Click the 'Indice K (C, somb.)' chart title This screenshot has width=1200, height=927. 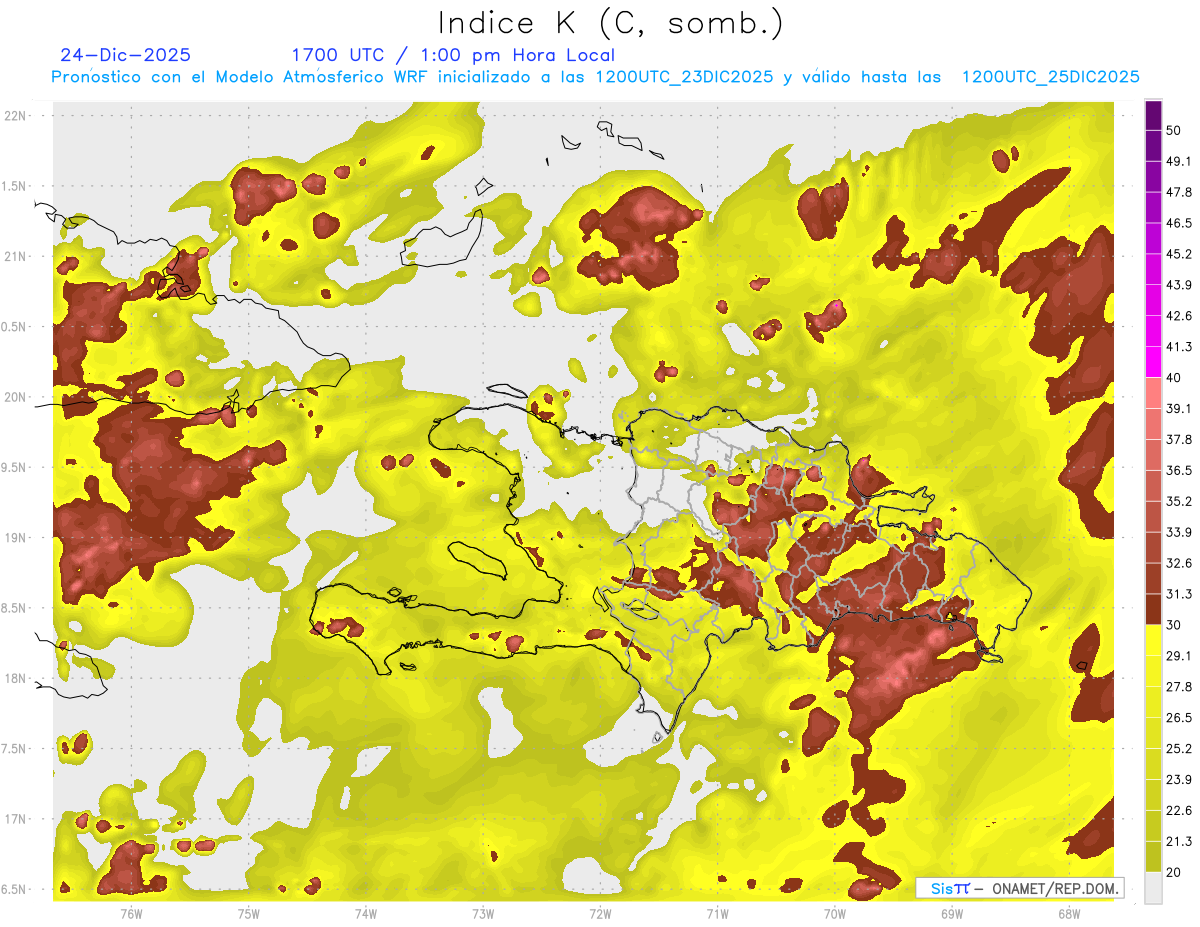point(610,24)
